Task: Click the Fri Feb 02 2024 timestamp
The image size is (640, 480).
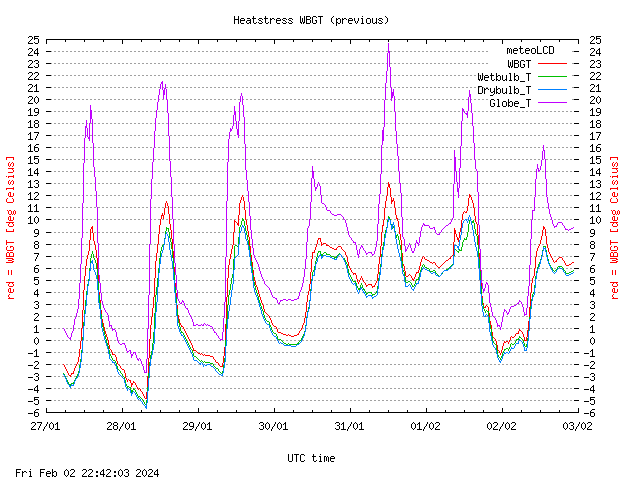Action: tap(87, 472)
